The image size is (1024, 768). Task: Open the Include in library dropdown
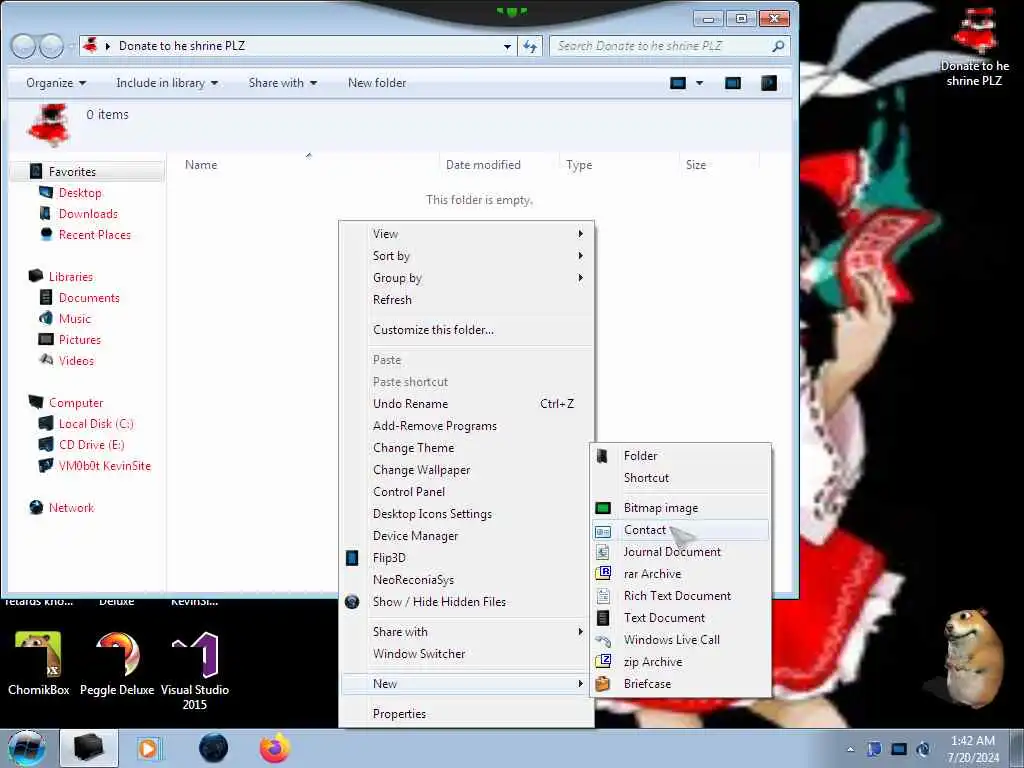167,83
